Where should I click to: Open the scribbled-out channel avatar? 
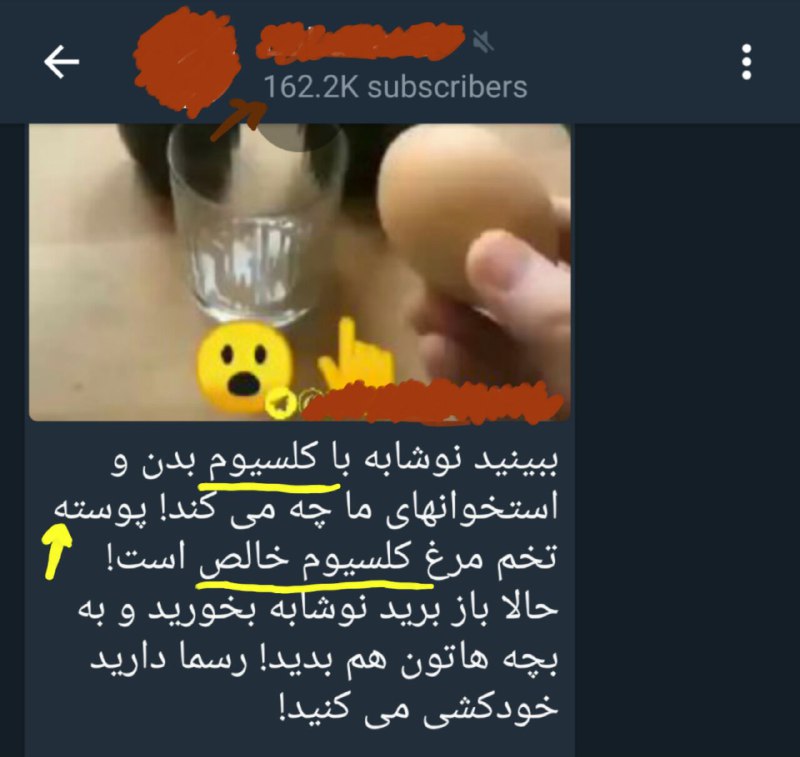(x=187, y=62)
